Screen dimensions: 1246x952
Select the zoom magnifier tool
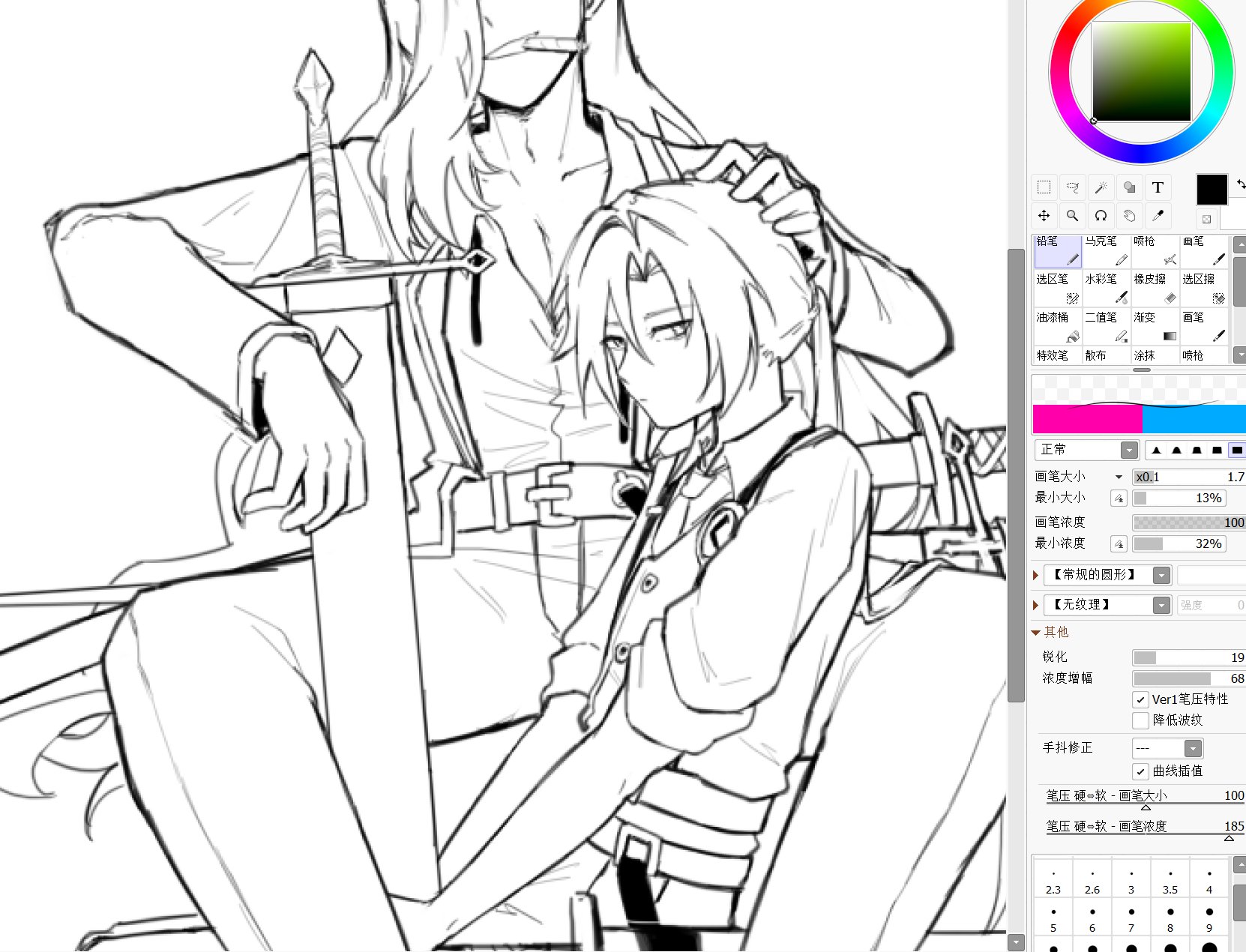coord(1072,216)
